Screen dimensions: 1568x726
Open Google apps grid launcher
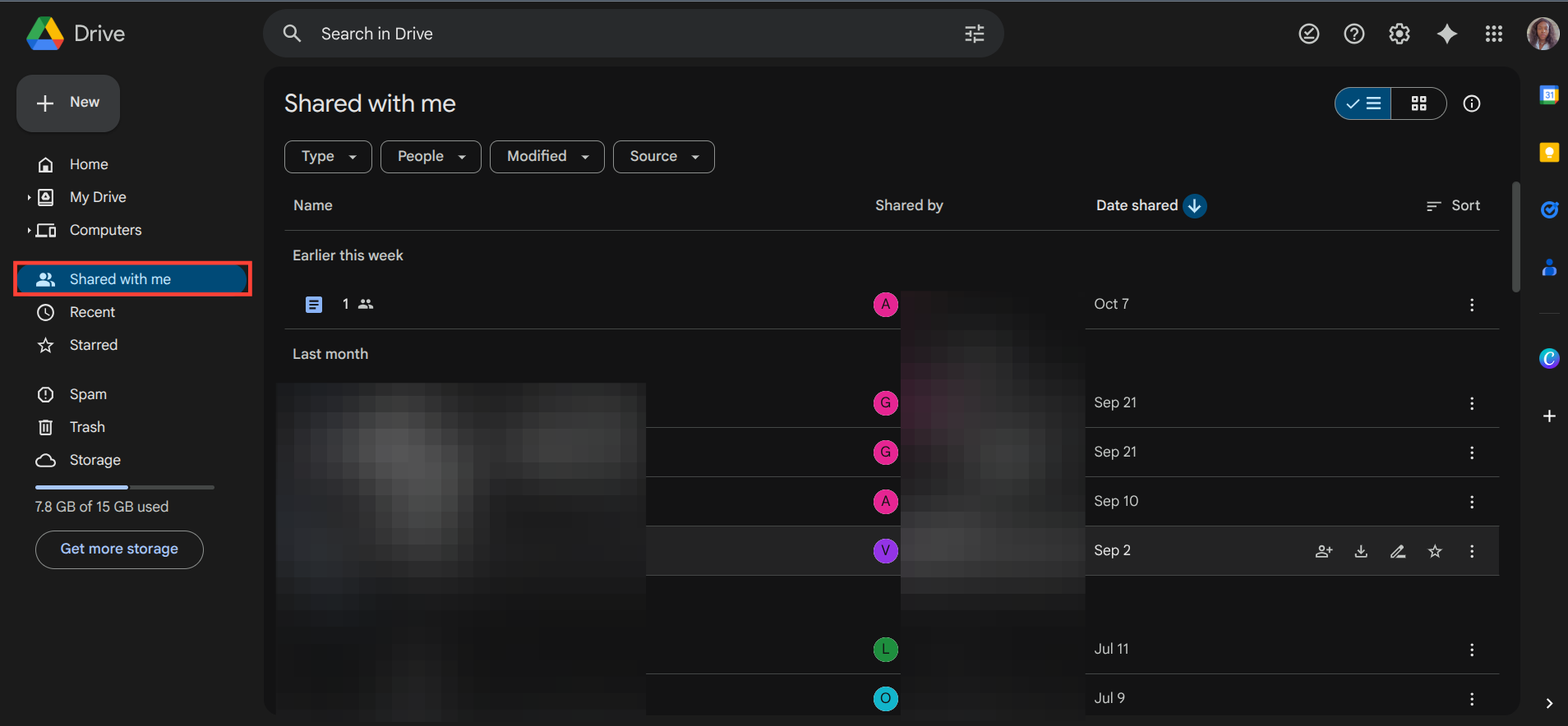coord(1493,34)
